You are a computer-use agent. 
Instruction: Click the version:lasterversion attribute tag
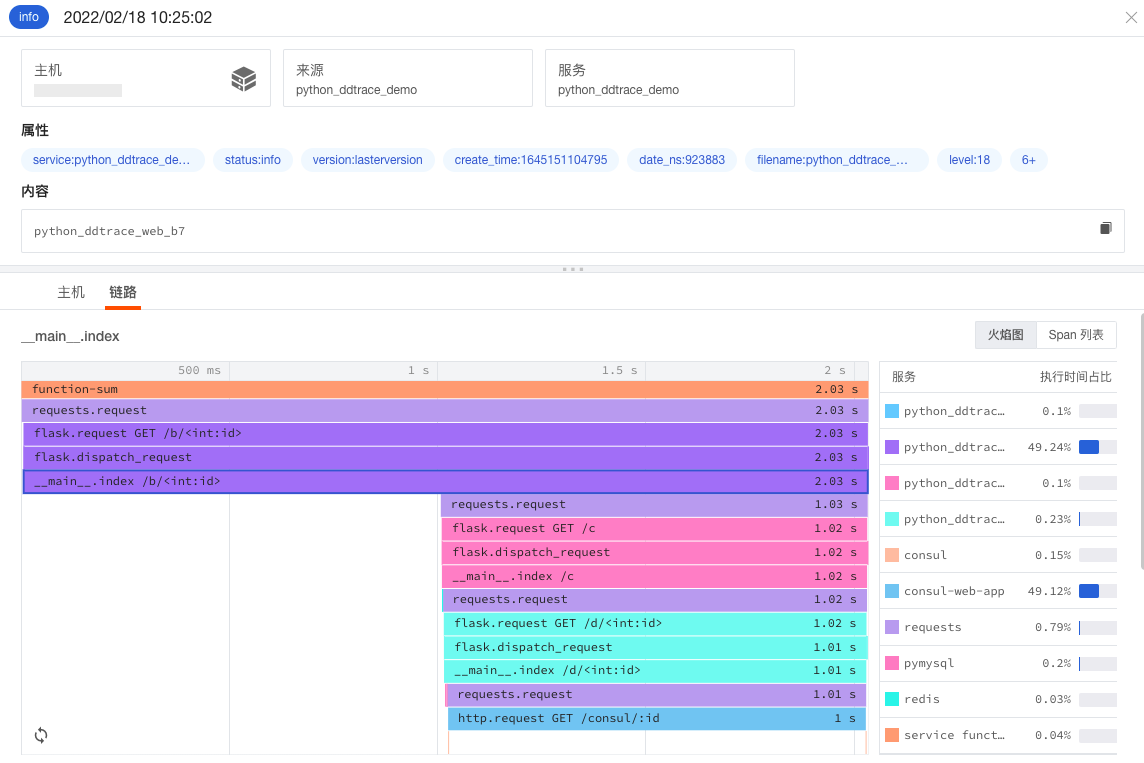tap(367, 160)
